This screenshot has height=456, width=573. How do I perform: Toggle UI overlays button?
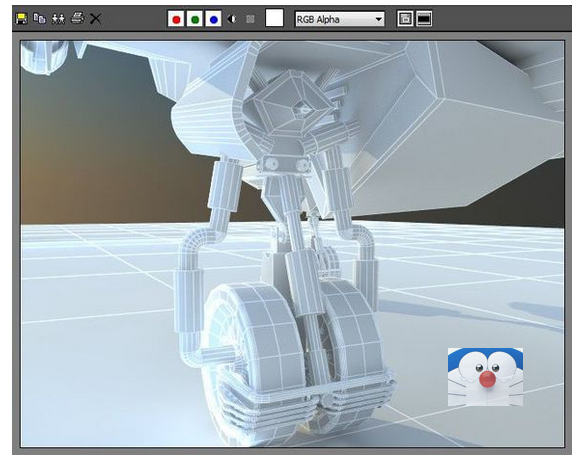point(405,19)
